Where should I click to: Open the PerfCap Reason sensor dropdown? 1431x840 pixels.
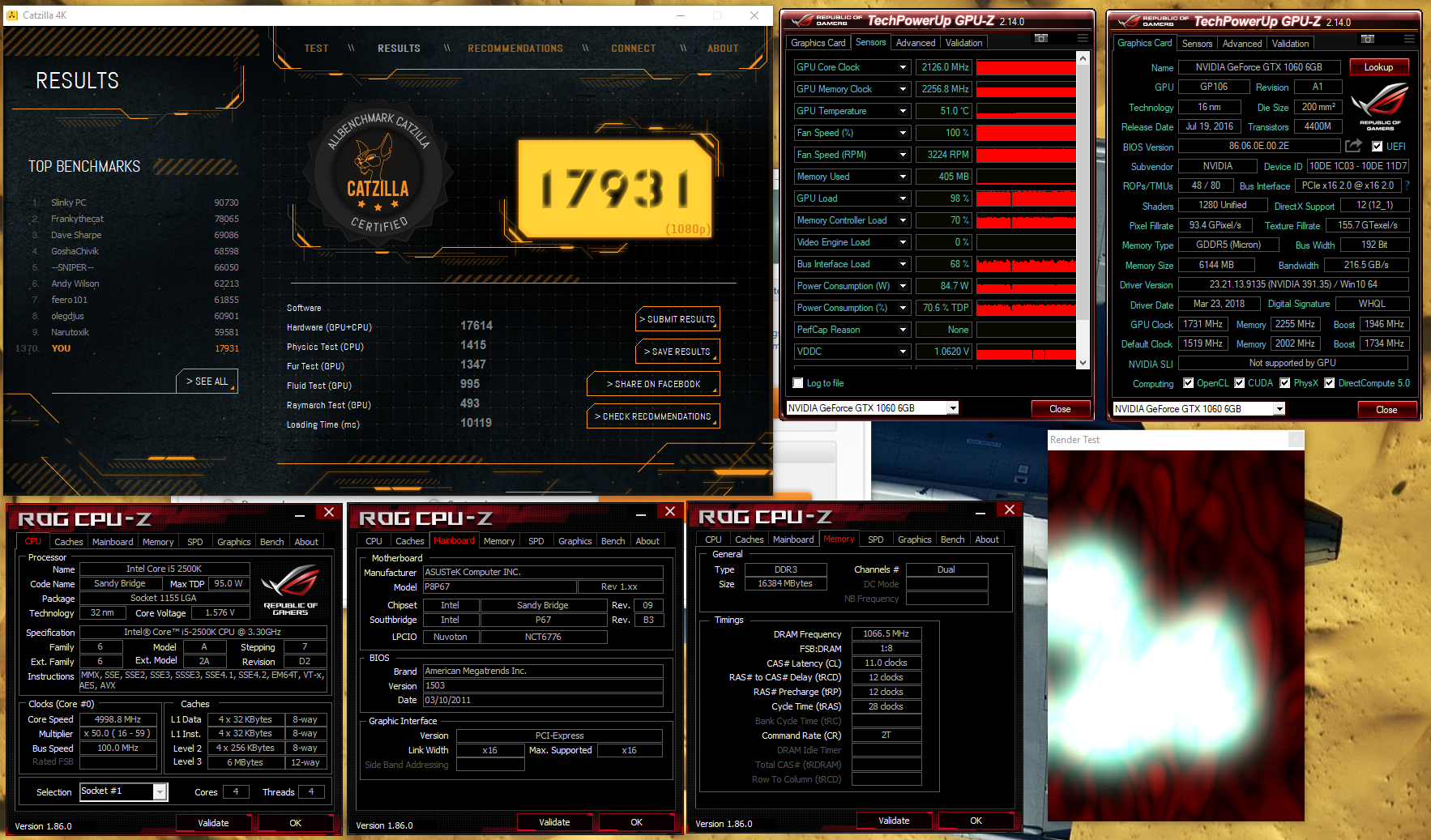click(x=903, y=330)
